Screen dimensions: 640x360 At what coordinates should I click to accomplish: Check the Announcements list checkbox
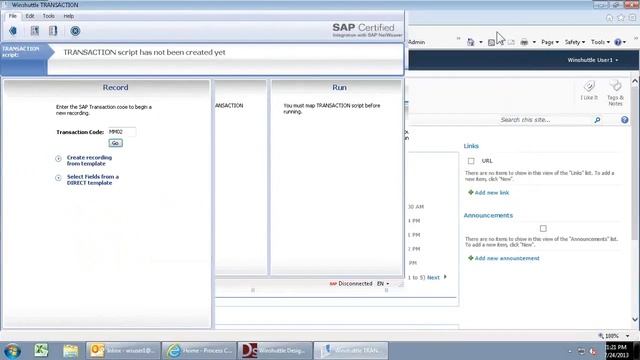tap(543, 229)
